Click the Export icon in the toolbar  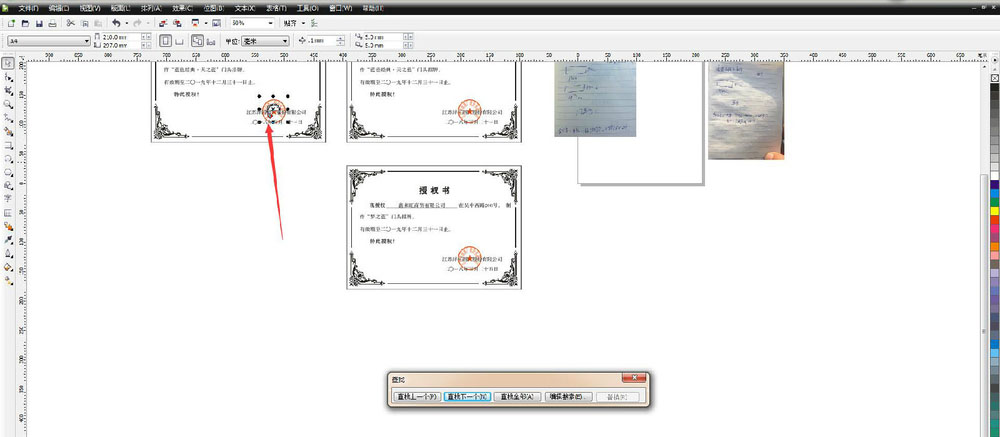click(x=177, y=23)
